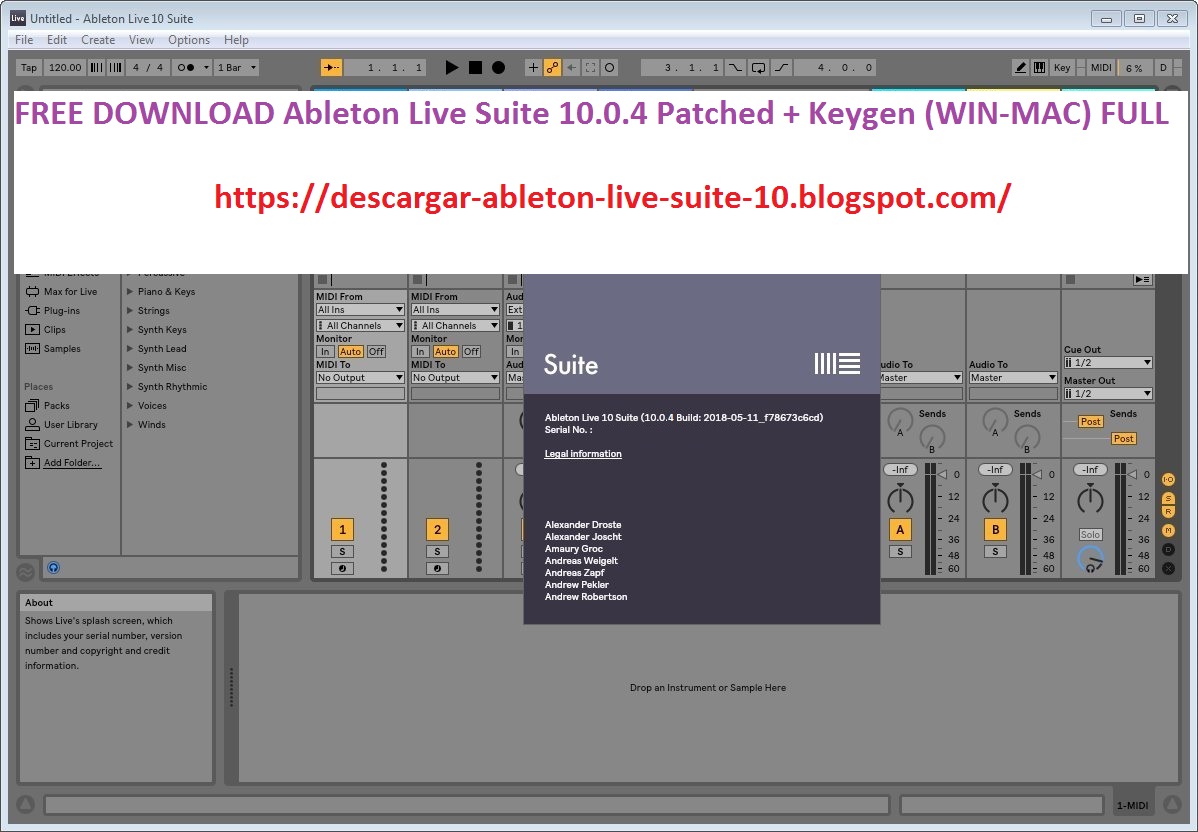
Task: Click the Capture MIDI button
Action: (590, 67)
